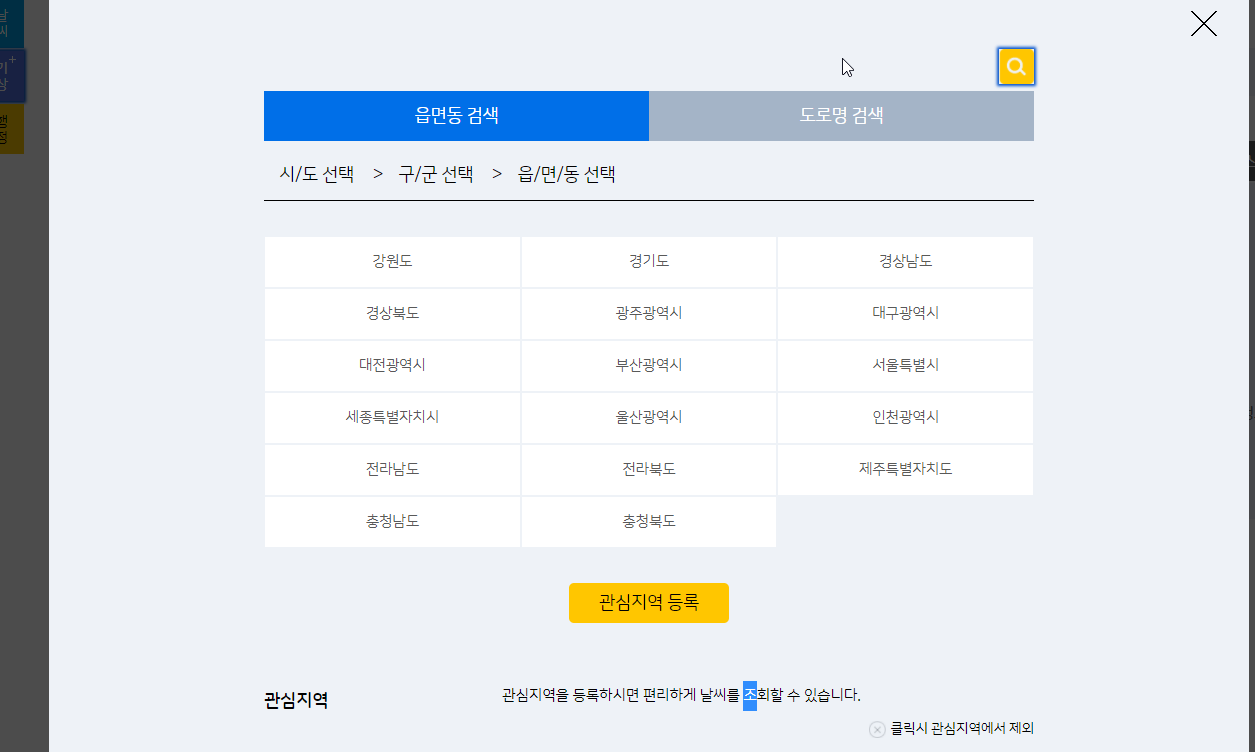This screenshot has height=752, width=1255.
Task: Pick 대구광역시 in the region grid
Action: click(x=905, y=314)
